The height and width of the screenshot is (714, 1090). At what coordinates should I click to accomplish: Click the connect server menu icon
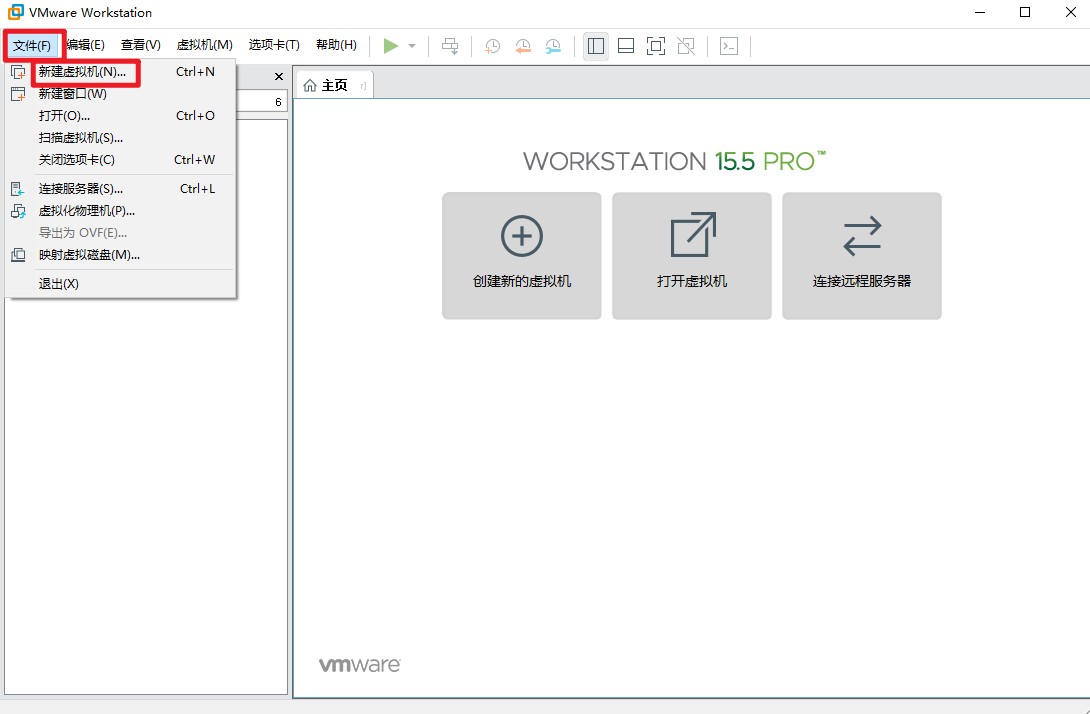point(18,188)
